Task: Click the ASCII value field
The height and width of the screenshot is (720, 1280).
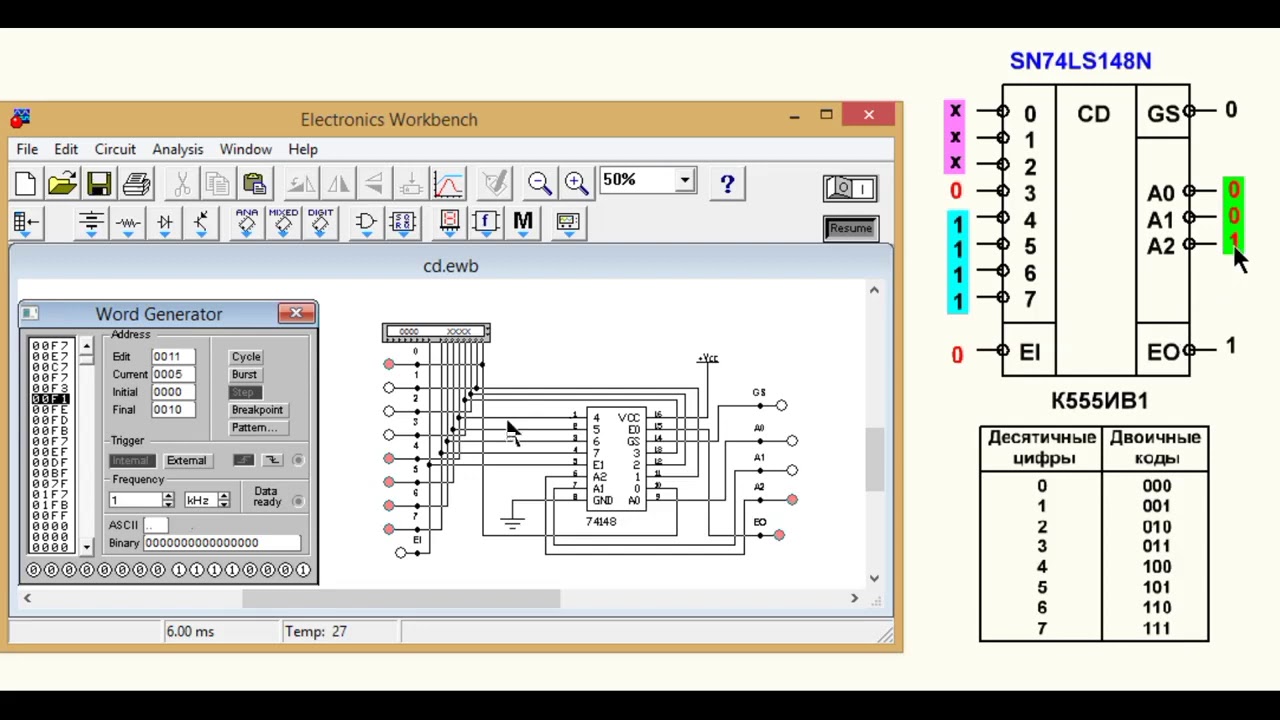Action: 154,525
